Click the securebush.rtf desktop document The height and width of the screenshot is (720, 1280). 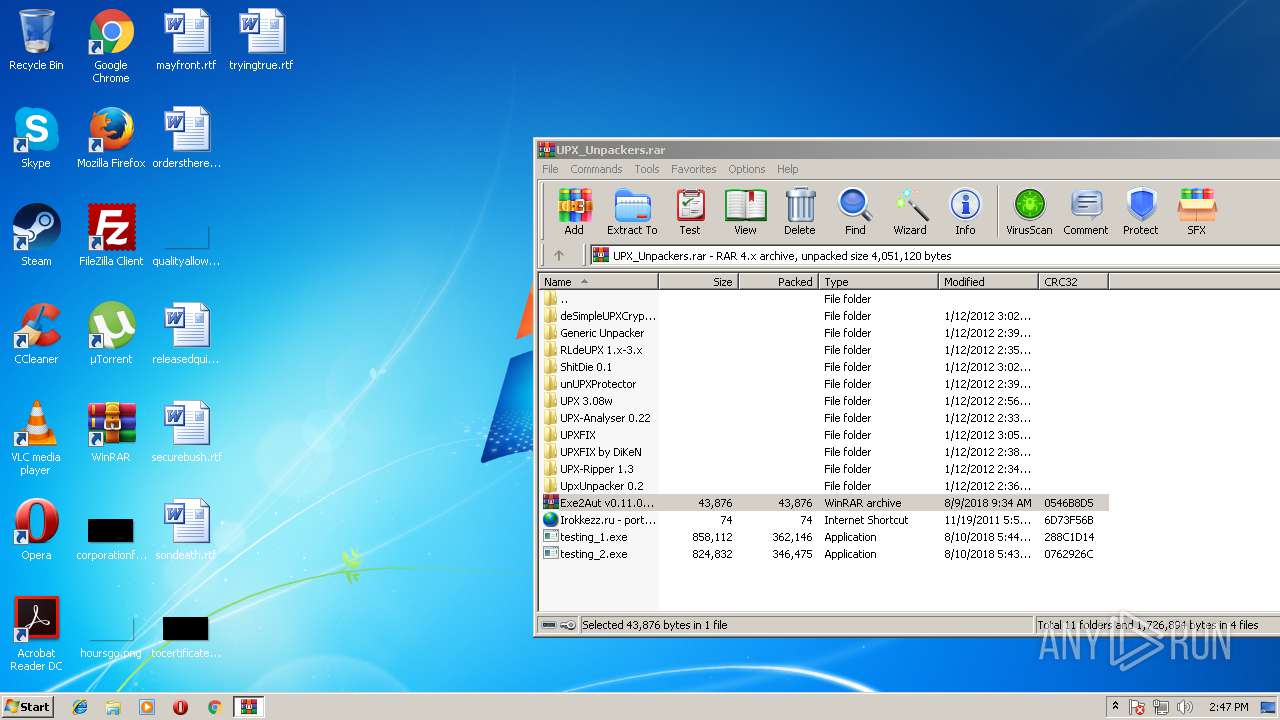(186, 432)
